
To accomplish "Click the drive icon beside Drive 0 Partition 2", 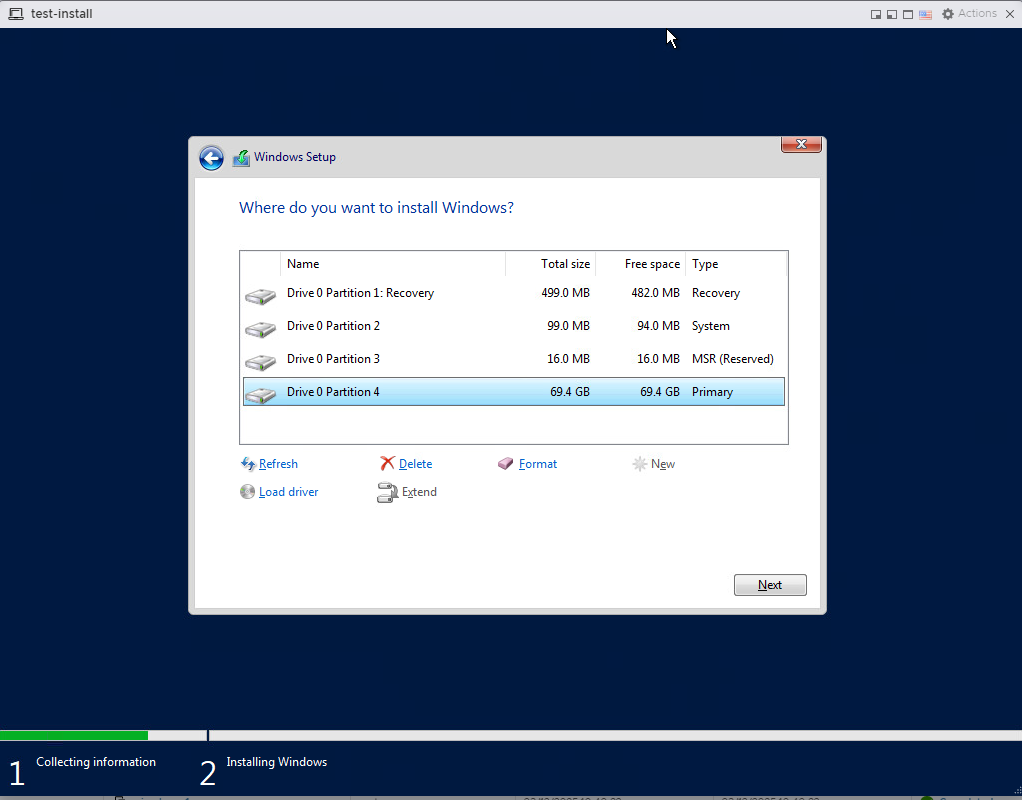I will point(260,329).
